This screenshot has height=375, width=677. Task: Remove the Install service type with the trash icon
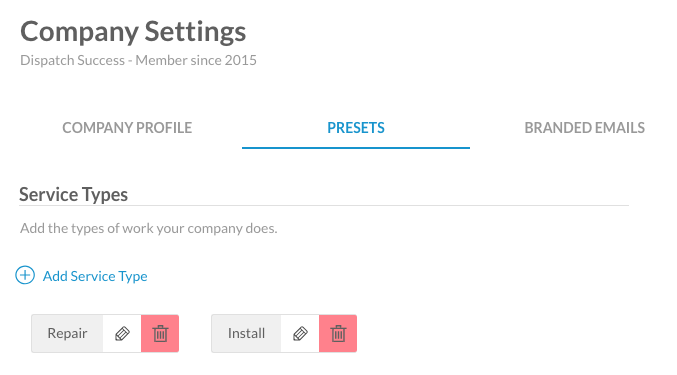tap(338, 334)
